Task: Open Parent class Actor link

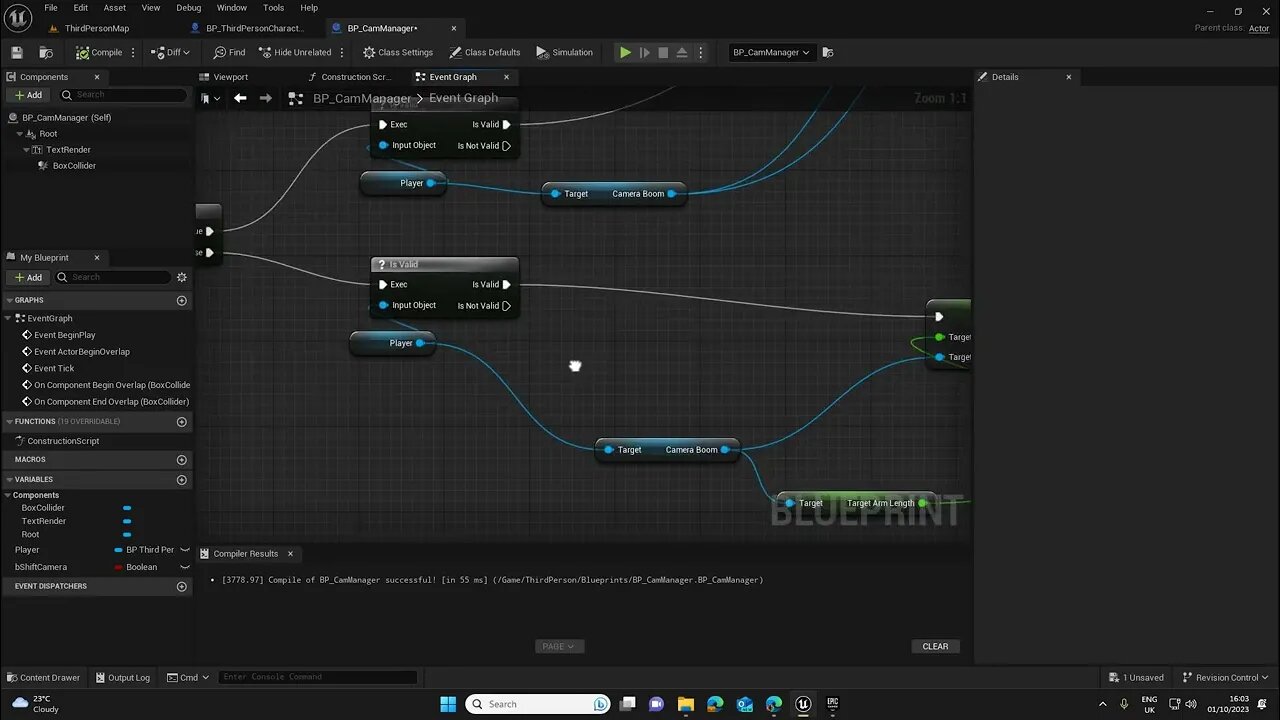Action: point(1259,28)
